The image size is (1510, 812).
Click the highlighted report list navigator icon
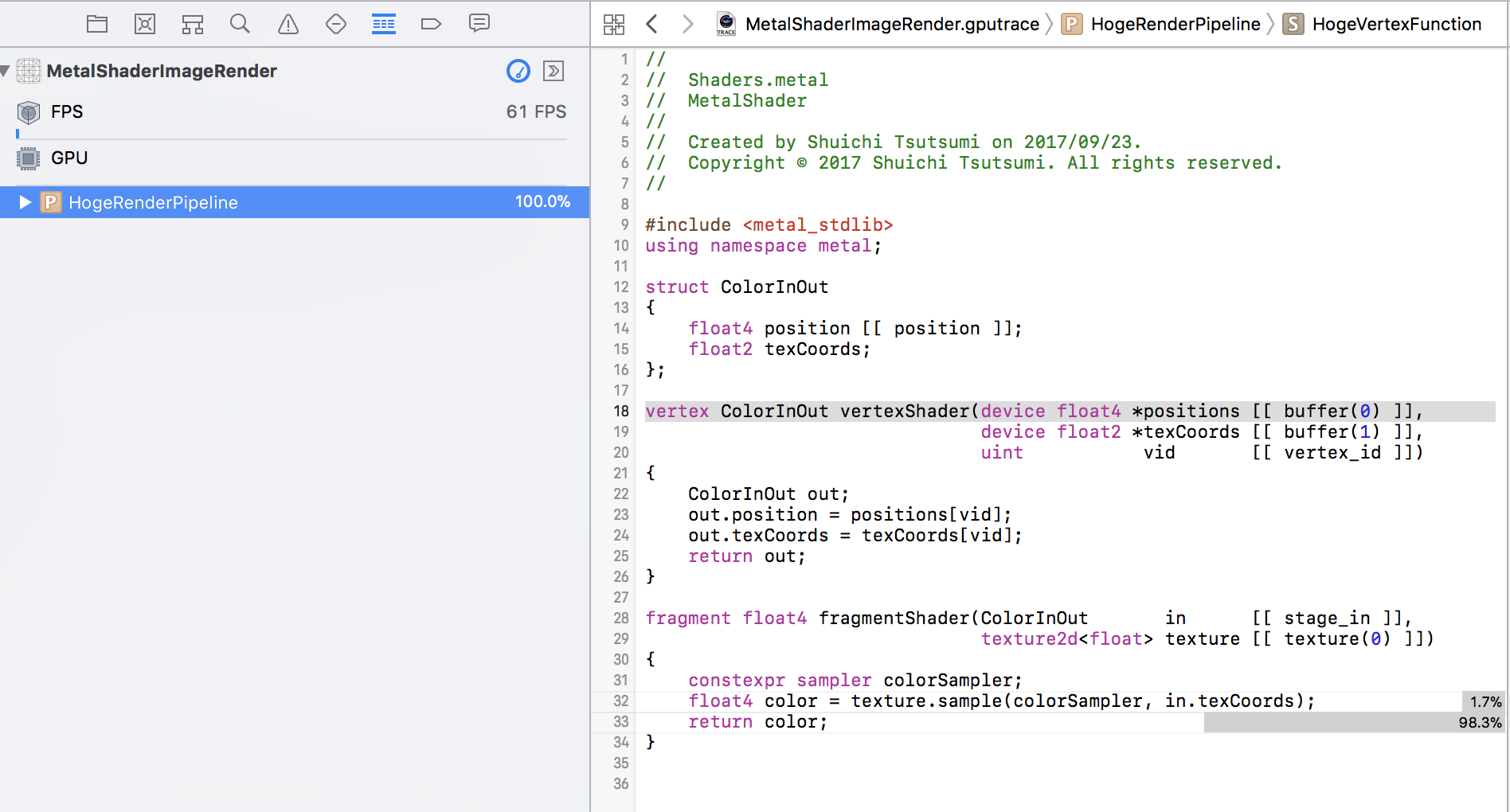coord(383,24)
